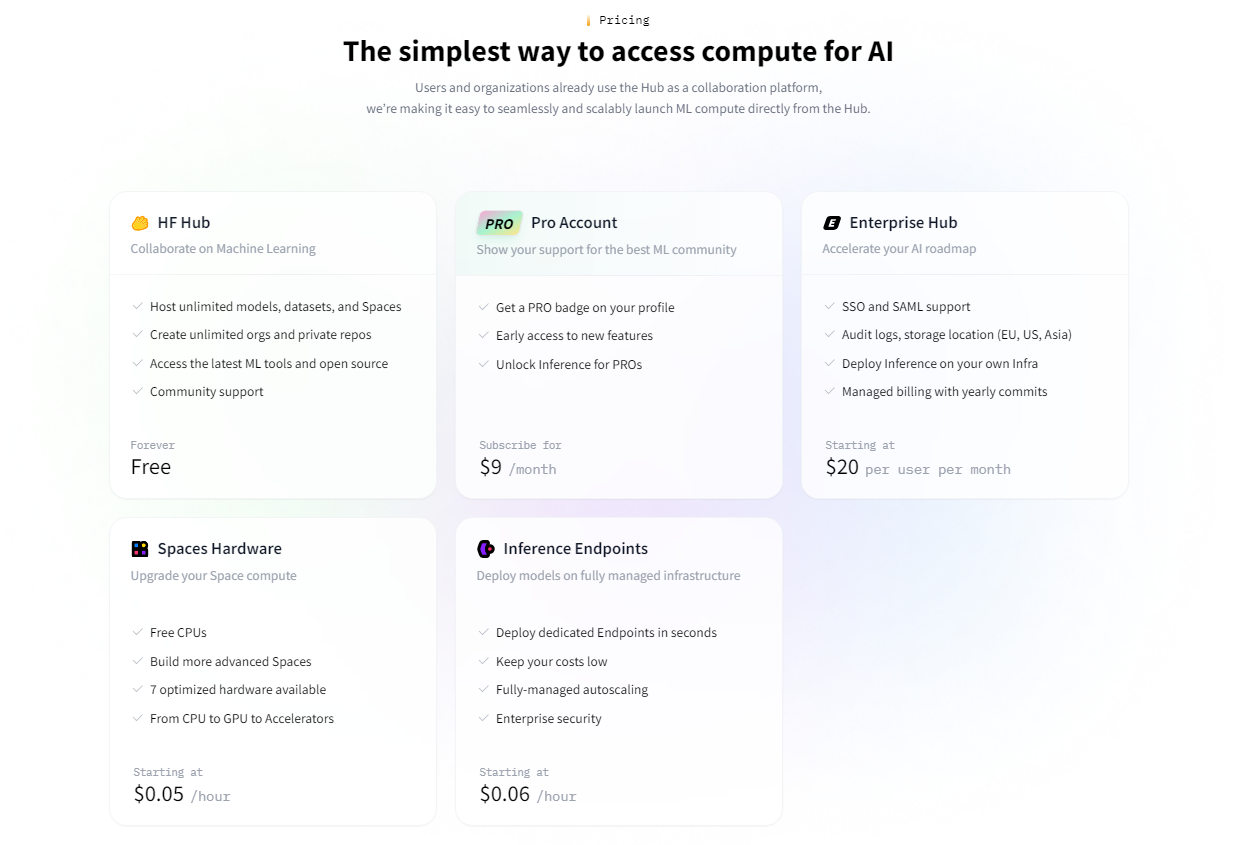Click the Enterprise Hub logo icon
Image resolution: width=1238 pixels, height=845 pixels.
click(832, 223)
